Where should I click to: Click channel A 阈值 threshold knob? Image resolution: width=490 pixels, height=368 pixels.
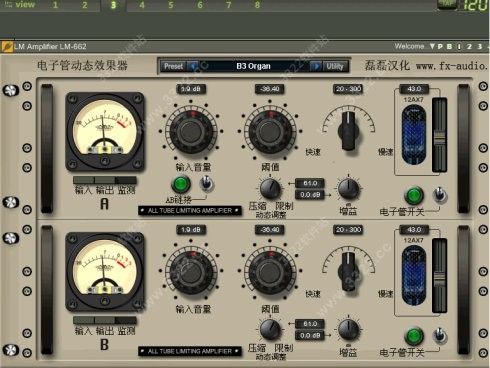(270, 131)
